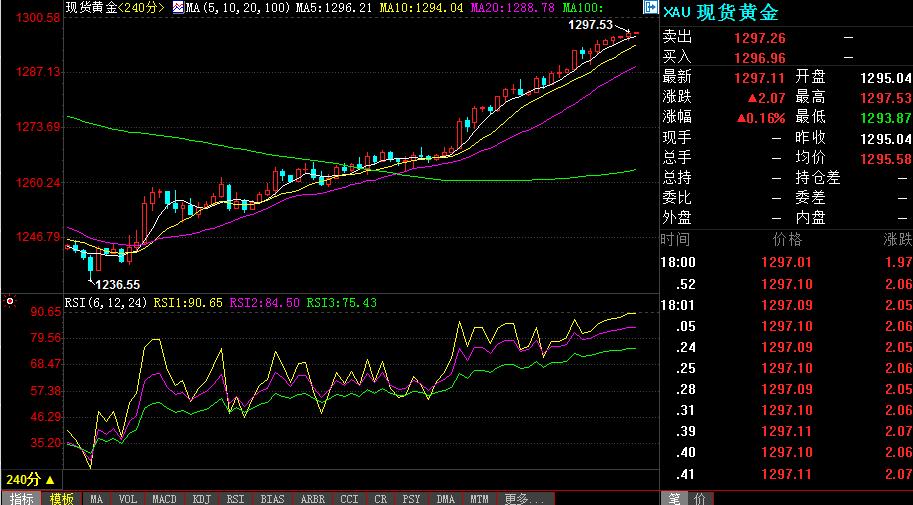Click the blue panel-collapse arrow icon

point(650,8)
